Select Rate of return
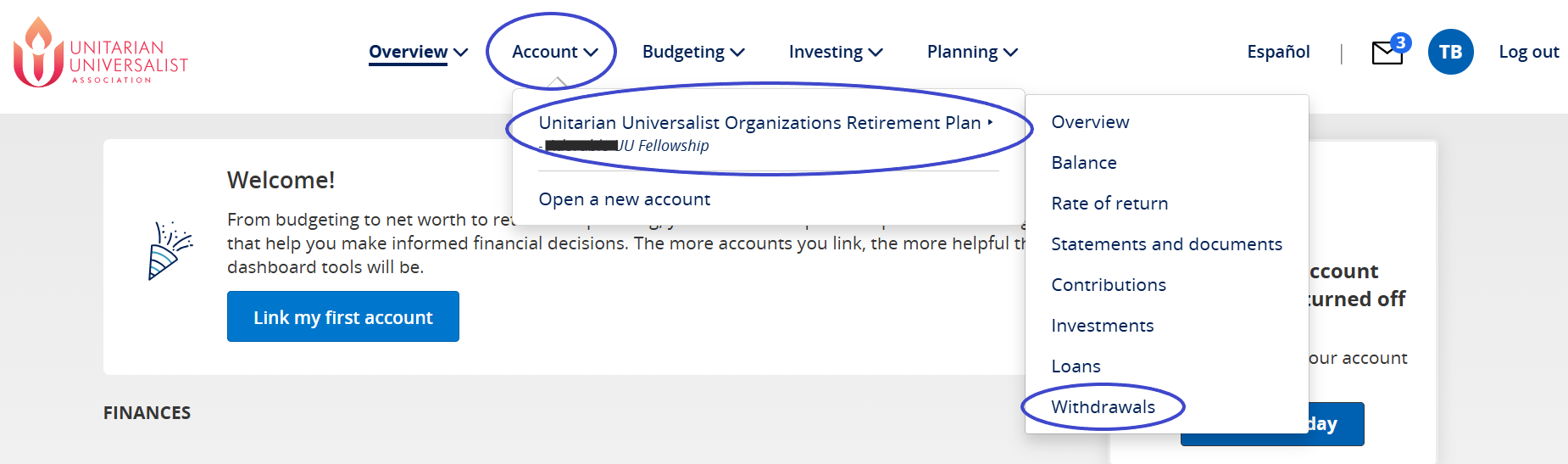This screenshot has width=1568, height=464. coord(1109,204)
